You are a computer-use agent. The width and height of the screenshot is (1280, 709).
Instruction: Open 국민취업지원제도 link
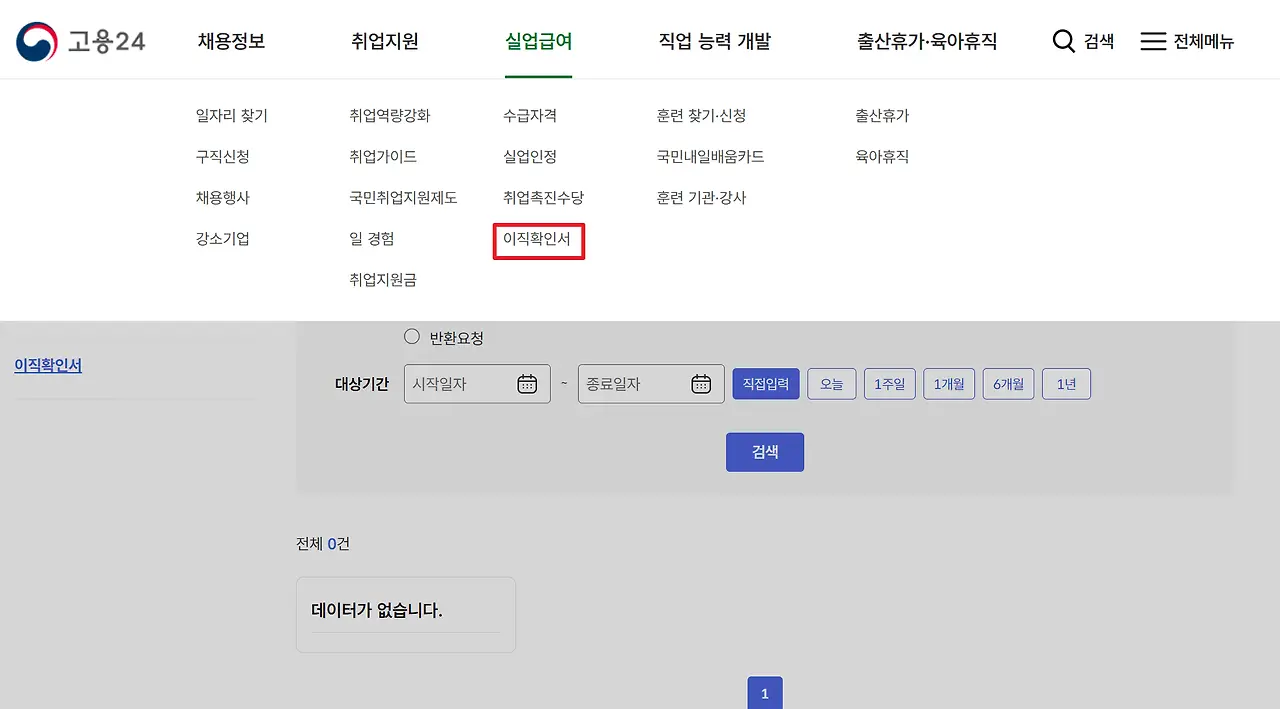tap(403, 198)
